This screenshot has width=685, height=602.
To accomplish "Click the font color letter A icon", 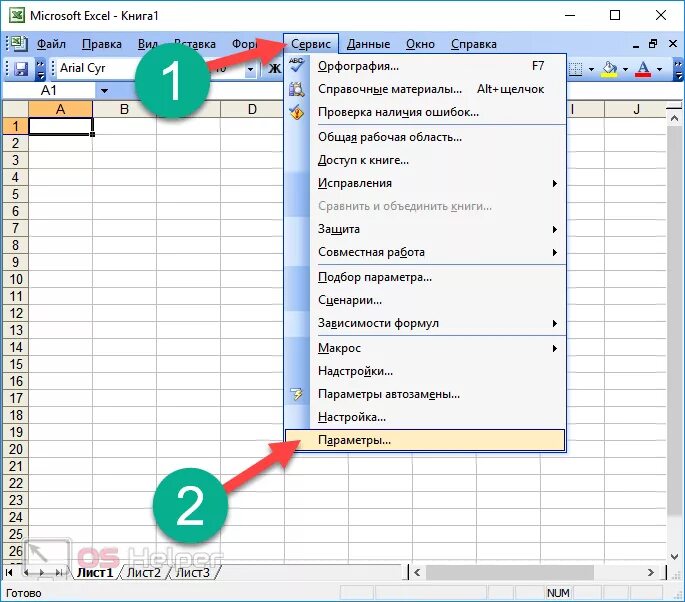I will point(643,69).
